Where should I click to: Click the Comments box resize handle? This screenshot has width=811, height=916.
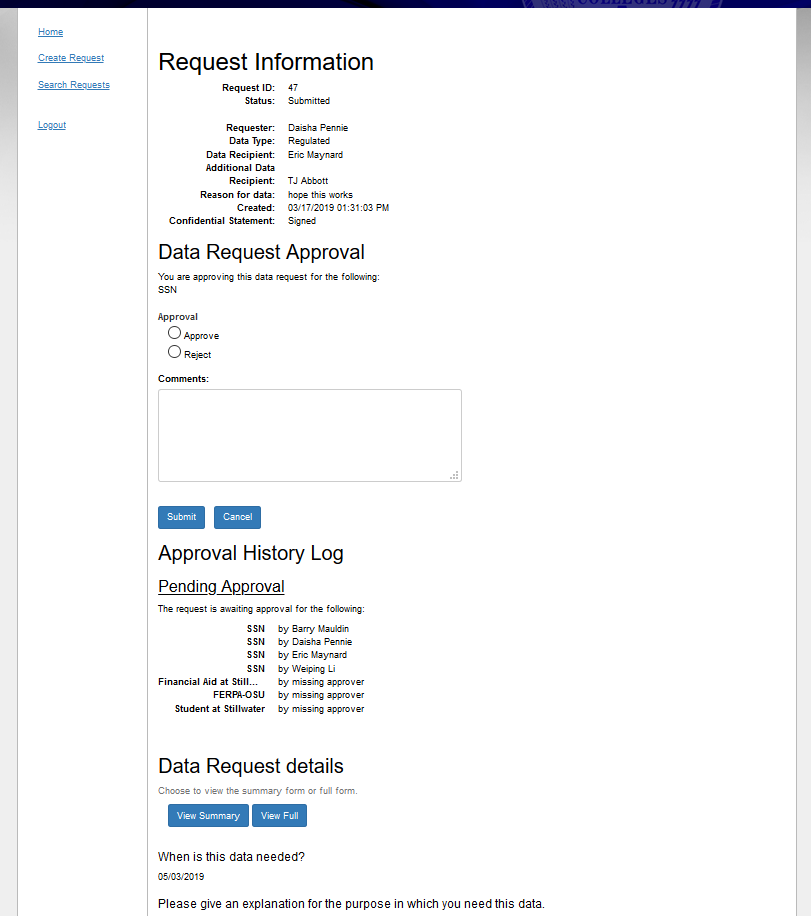click(x=454, y=475)
